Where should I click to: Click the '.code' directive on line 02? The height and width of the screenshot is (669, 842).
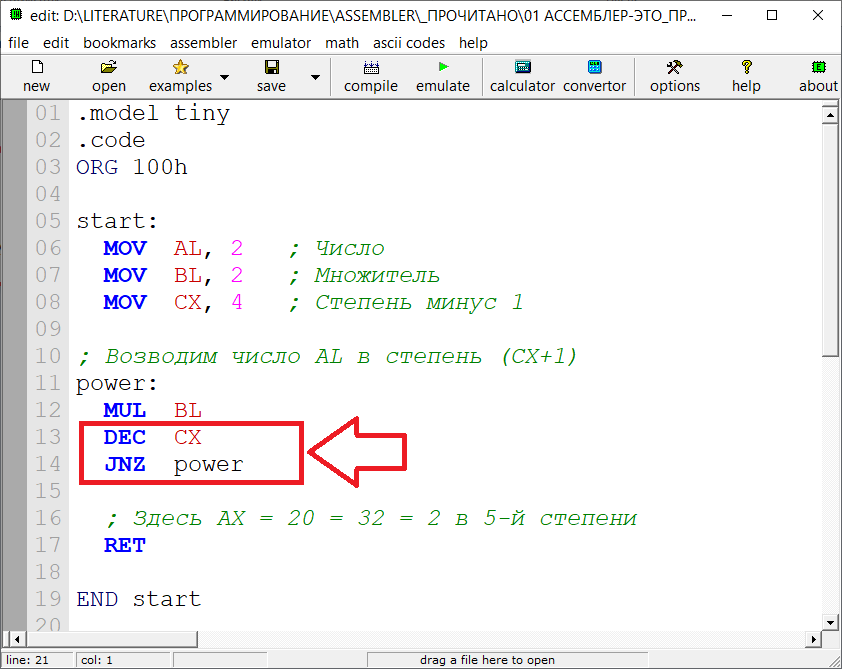coord(111,141)
